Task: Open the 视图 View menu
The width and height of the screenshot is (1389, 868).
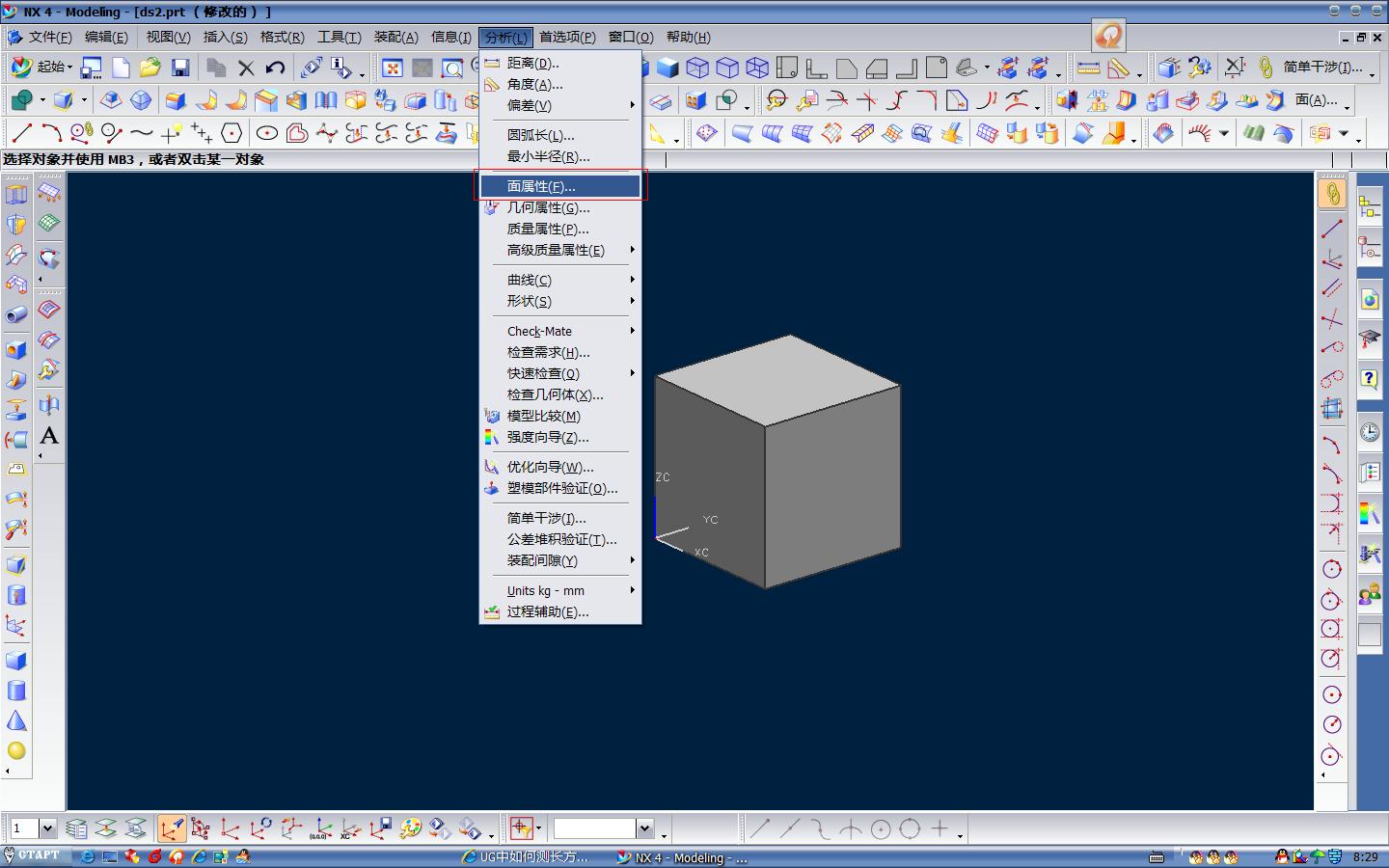Action: click(168, 37)
